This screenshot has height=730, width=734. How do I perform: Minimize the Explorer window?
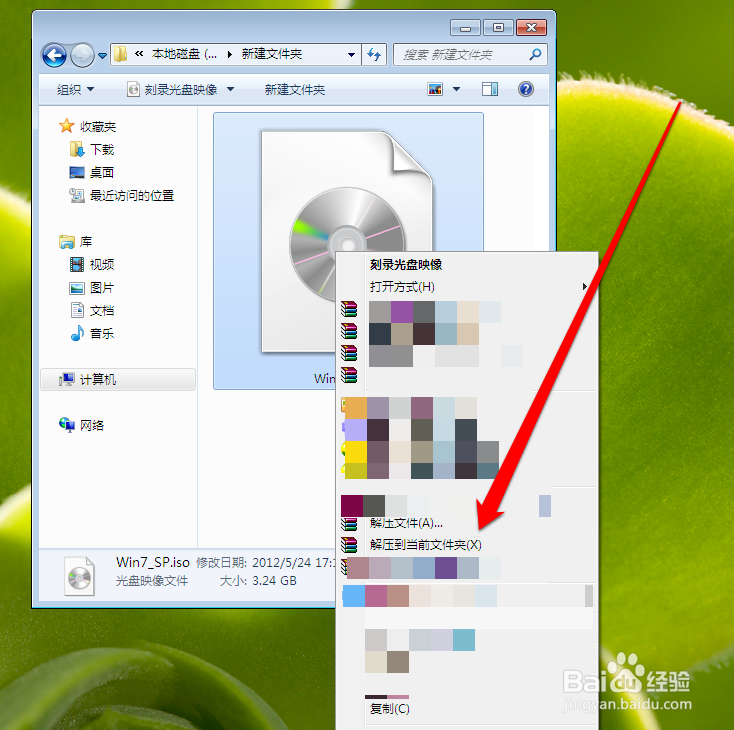pos(465,28)
